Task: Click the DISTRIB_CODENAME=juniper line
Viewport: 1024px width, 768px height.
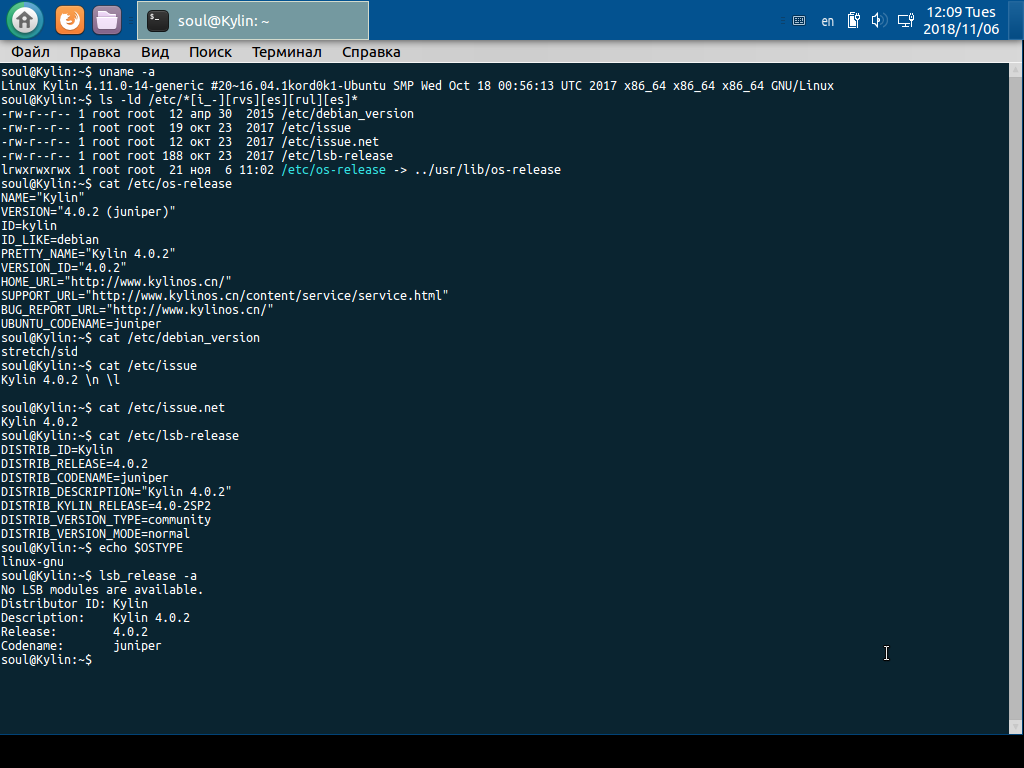Action: point(84,477)
